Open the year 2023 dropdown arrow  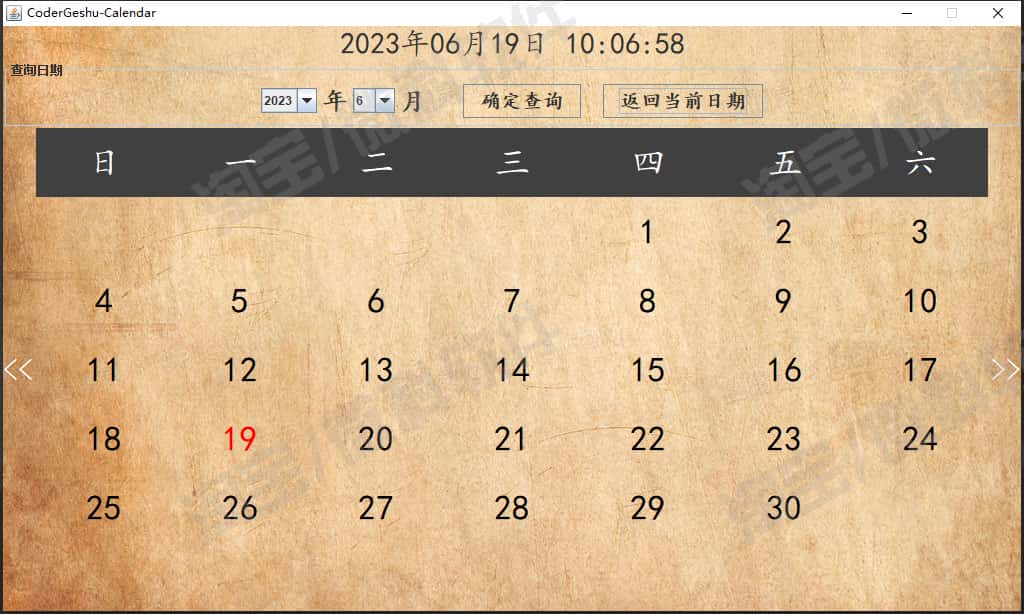tap(307, 101)
